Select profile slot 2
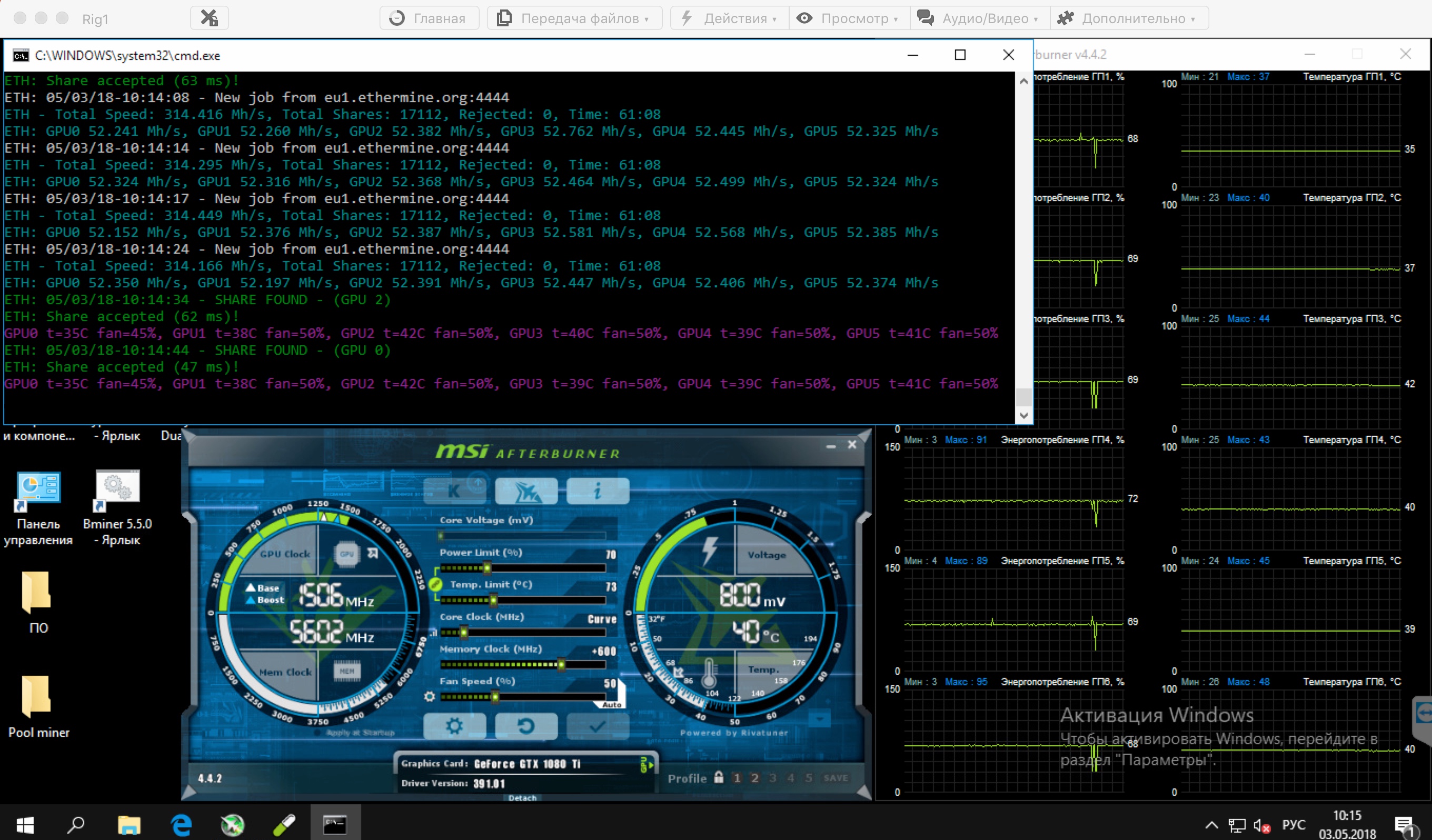The height and width of the screenshot is (840, 1432). [x=754, y=778]
